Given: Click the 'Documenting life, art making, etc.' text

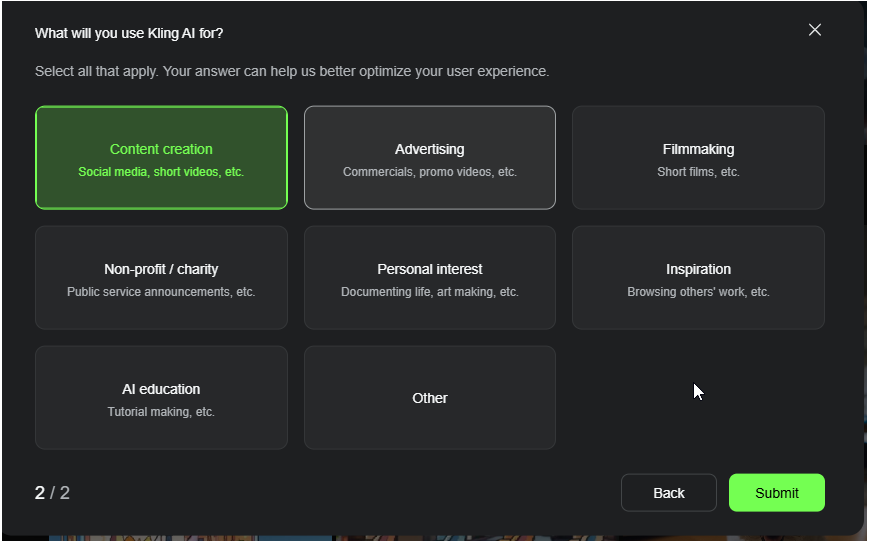Looking at the screenshot, I should pos(429,292).
